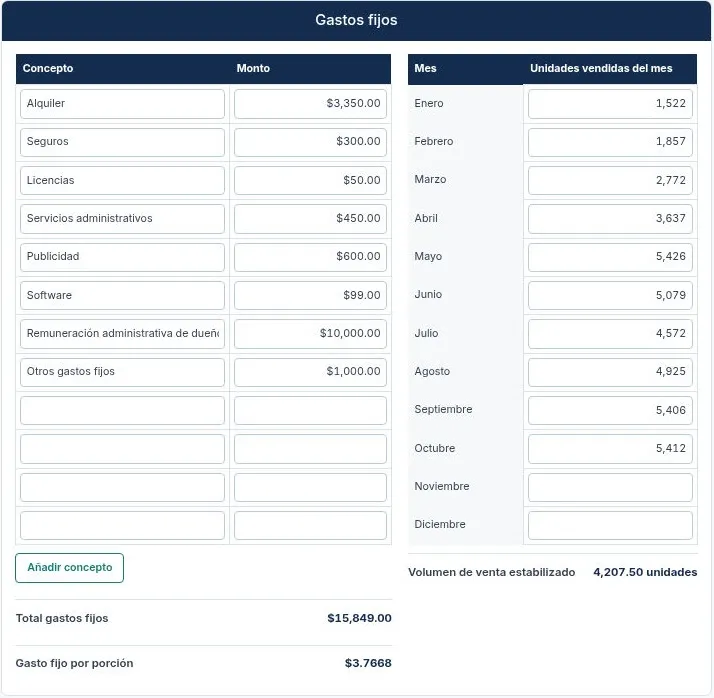Select the $50.00 Licencias amount field
Image resolution: width=714 pixels, height=698 pixels.
310,180
